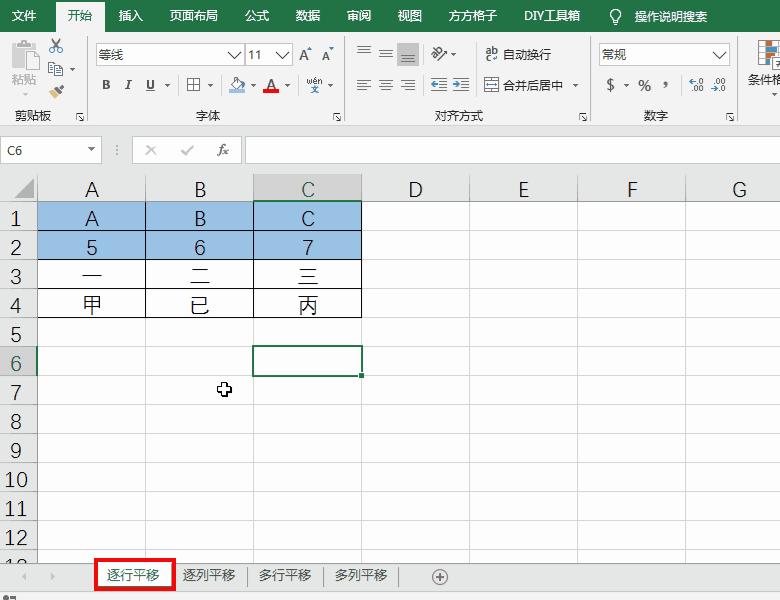The width and height of the screenshot is (780, 600).
Task: Click the wén phonetic guide icon
Action: pos(314,85)
